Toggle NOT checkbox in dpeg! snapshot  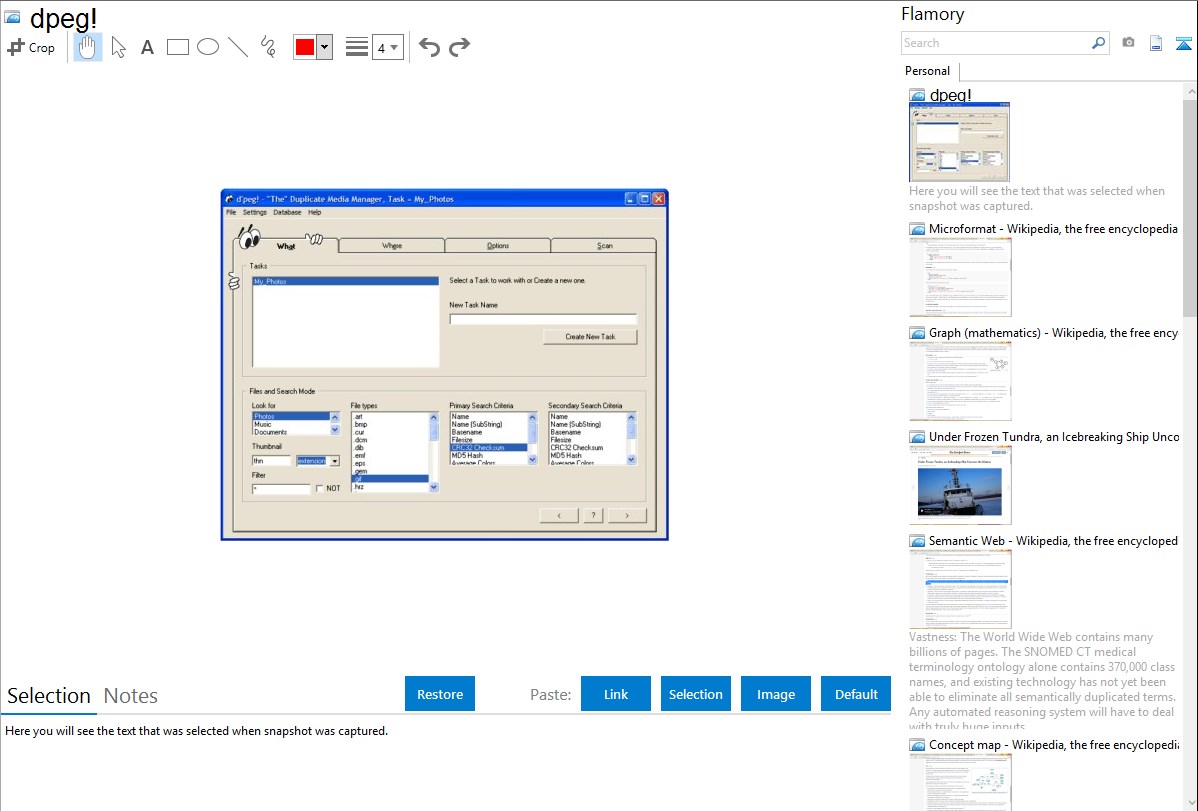click(319, 488)
